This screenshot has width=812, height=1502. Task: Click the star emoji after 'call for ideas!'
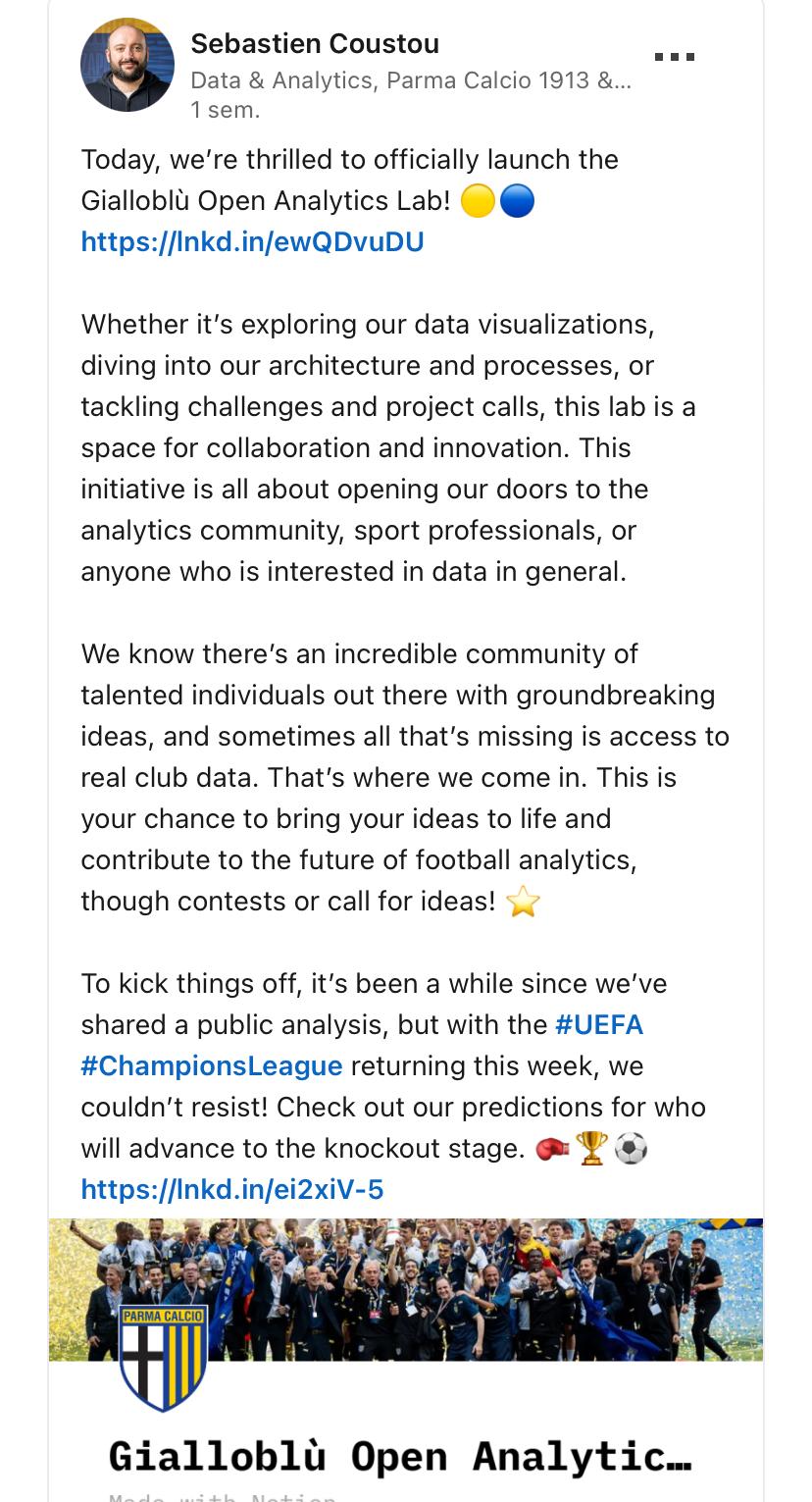(x=523, y=902)
